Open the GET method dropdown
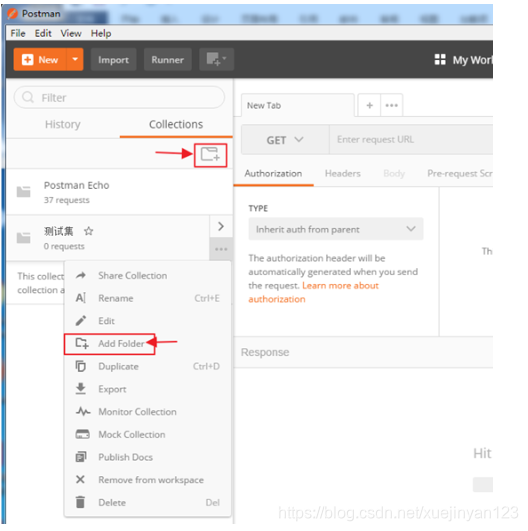Viewport: 528px width, 531px height. [285, 140]
